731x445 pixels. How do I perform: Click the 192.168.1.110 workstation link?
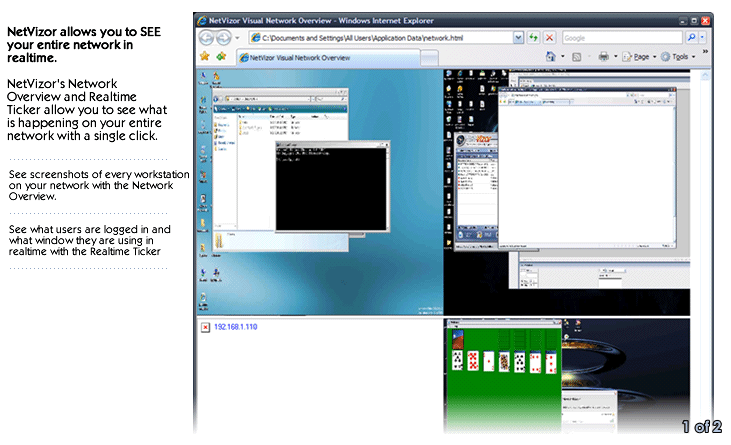tap(236, 327)
